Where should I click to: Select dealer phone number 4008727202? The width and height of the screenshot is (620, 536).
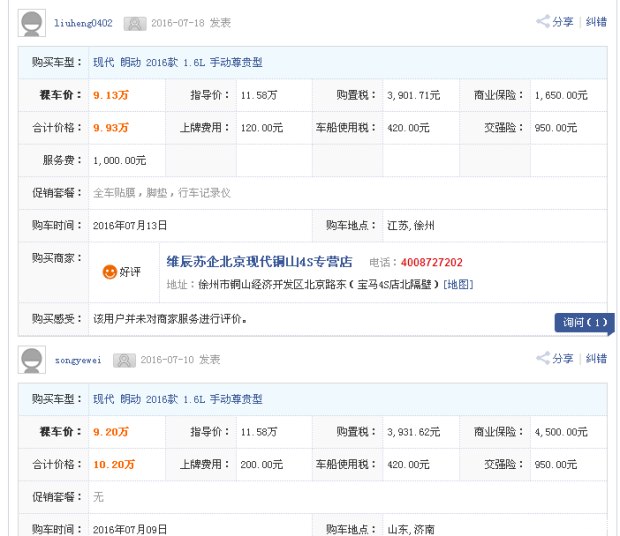pyautogui.click(x=431, y=262)
